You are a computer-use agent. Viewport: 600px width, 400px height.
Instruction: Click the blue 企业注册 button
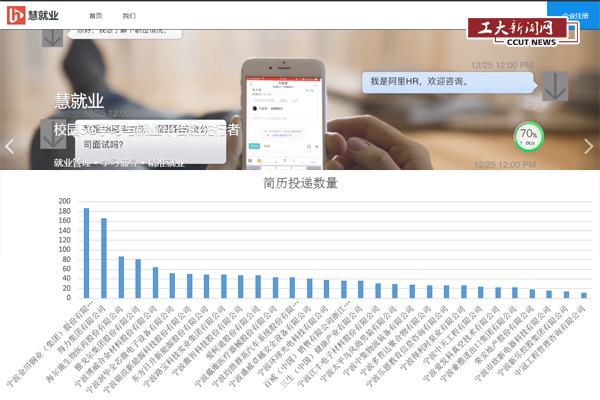tap(573, 15)
